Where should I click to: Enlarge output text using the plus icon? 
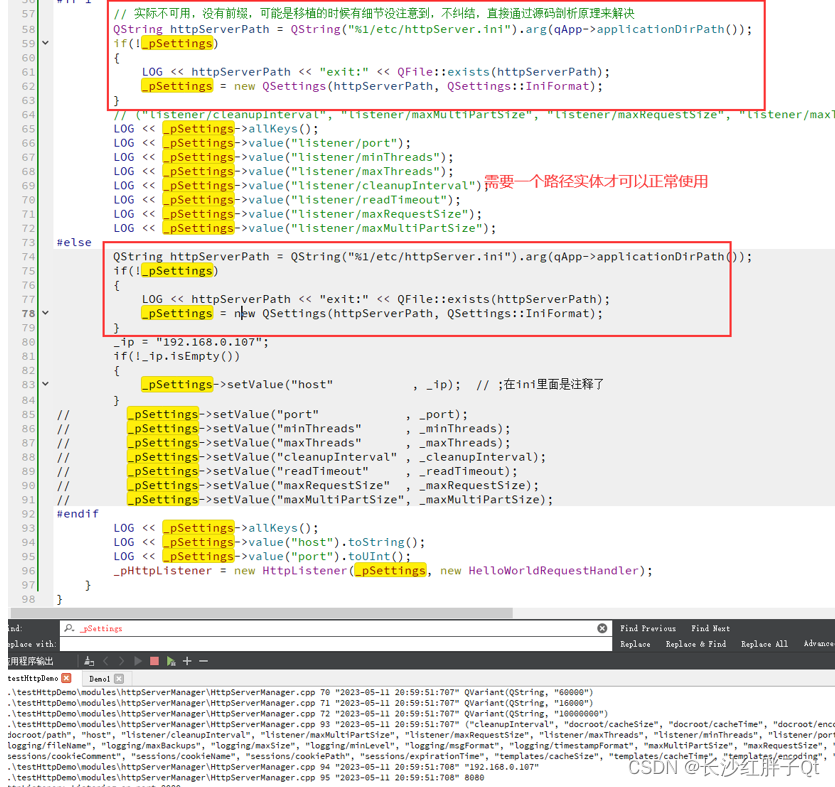(187, 661)
